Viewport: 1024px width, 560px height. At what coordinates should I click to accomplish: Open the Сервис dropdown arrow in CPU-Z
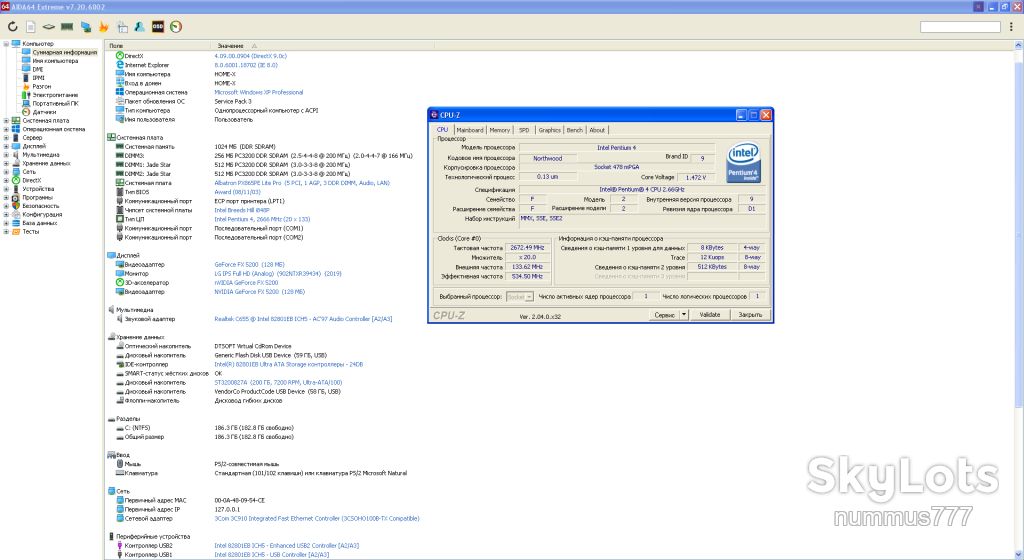click(684, 315)
